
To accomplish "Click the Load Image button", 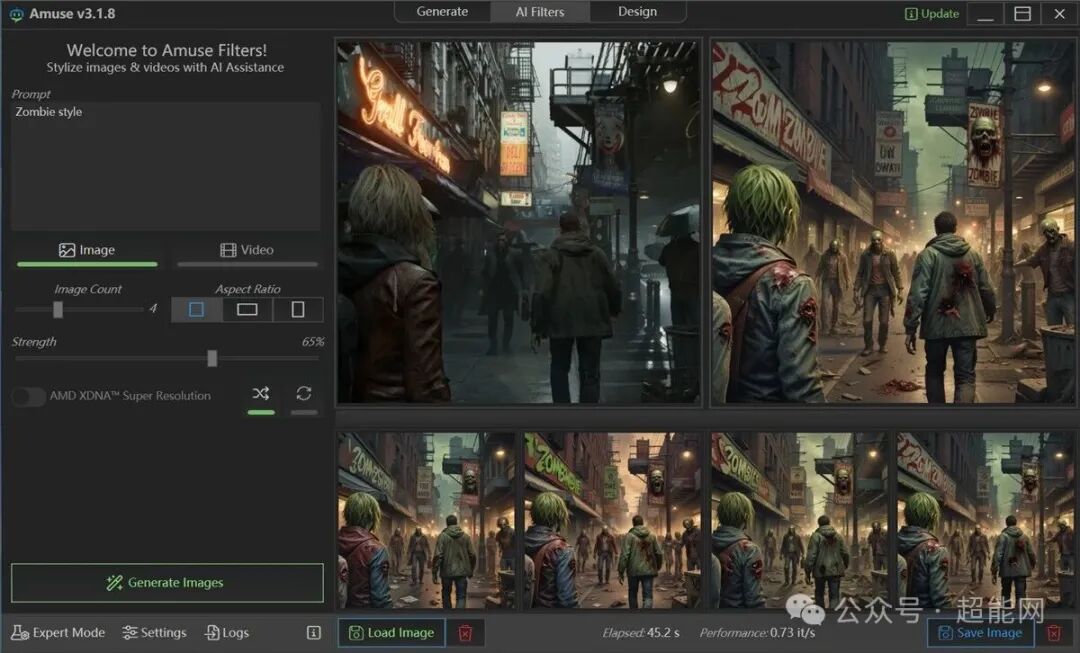I will click(x=390, y=633).
